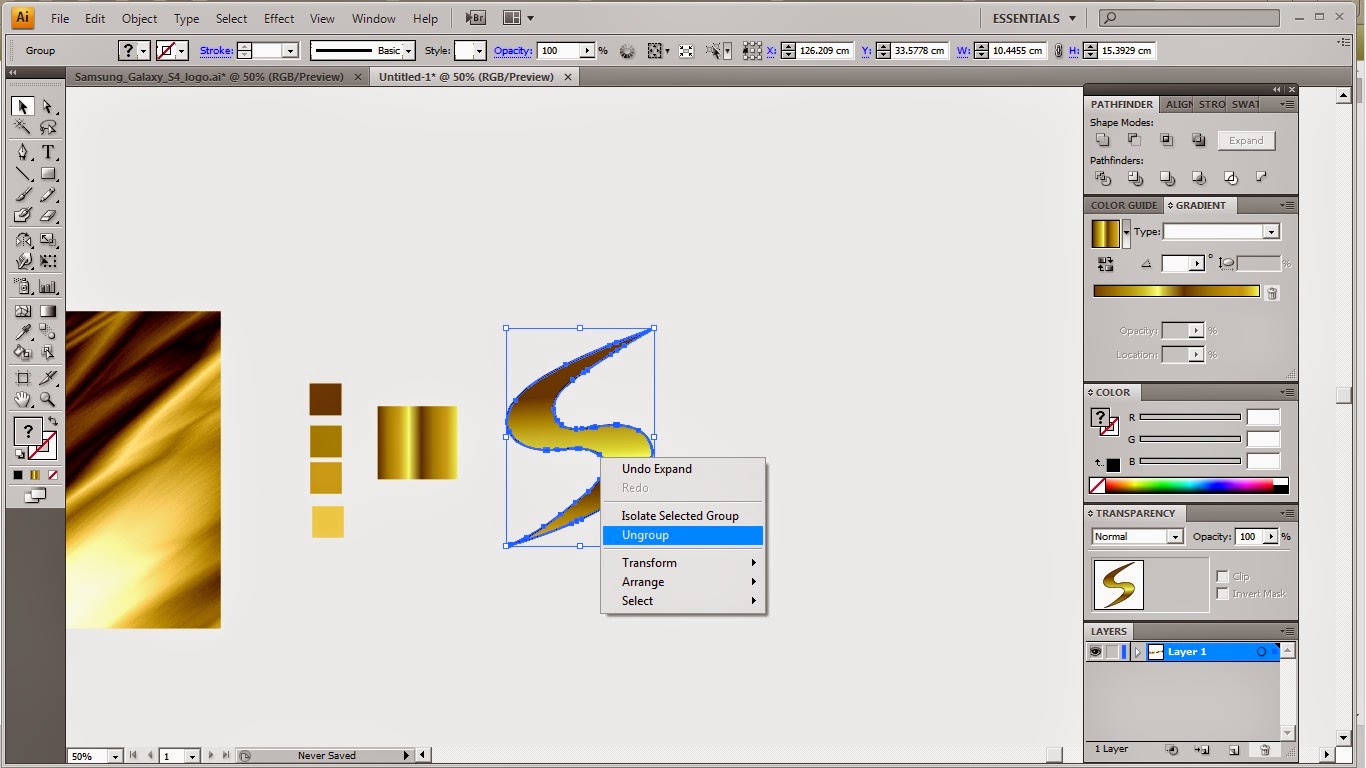
Task: Select the Pen tool
Action: coord(23,153)
